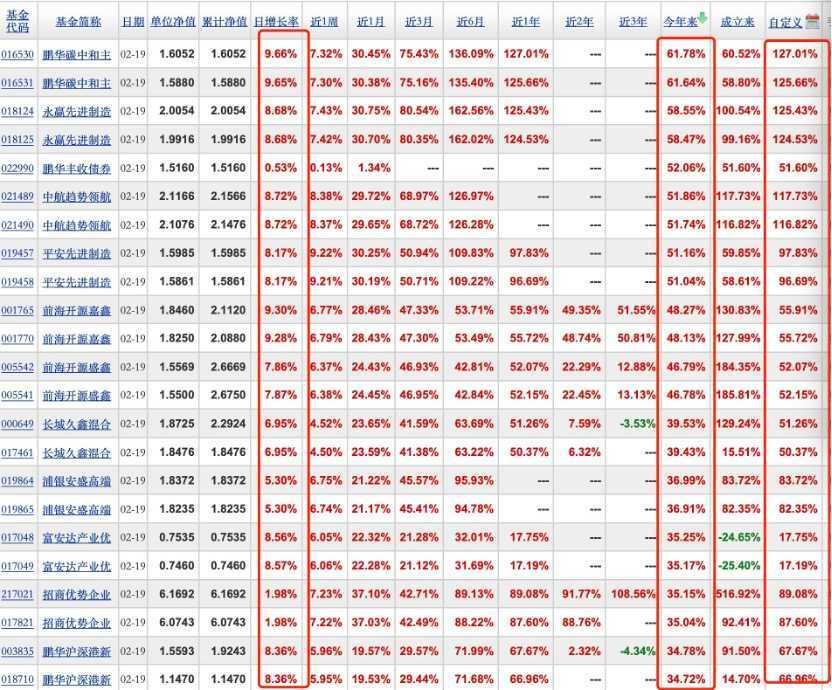Image resolution: width=832 pixels, height=690 pixels.
Task: Open fund code 018710
Action: [x=18, y=679]
